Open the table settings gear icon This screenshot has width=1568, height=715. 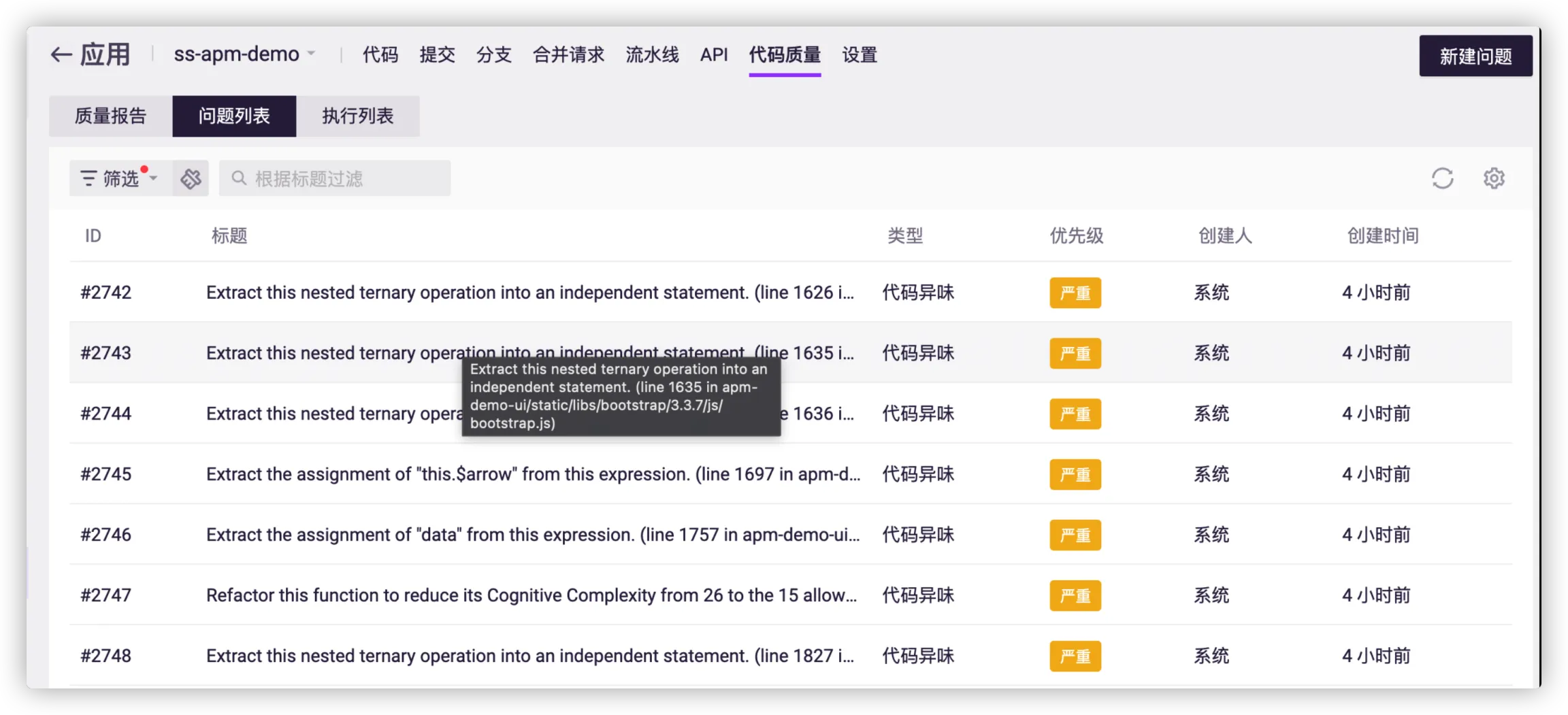point(1494,179)
